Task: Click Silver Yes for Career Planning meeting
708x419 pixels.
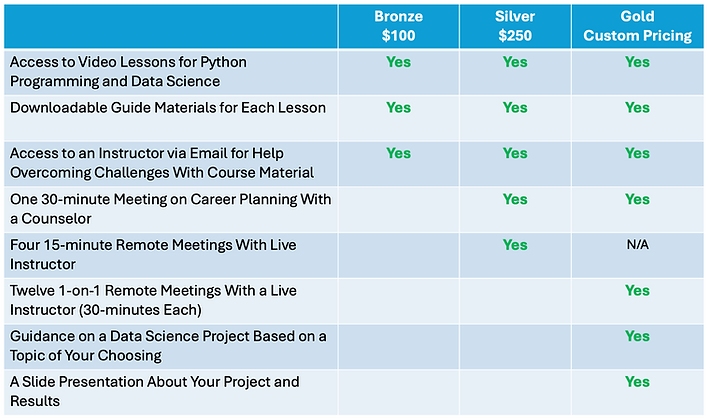Action: pos(515,199)
